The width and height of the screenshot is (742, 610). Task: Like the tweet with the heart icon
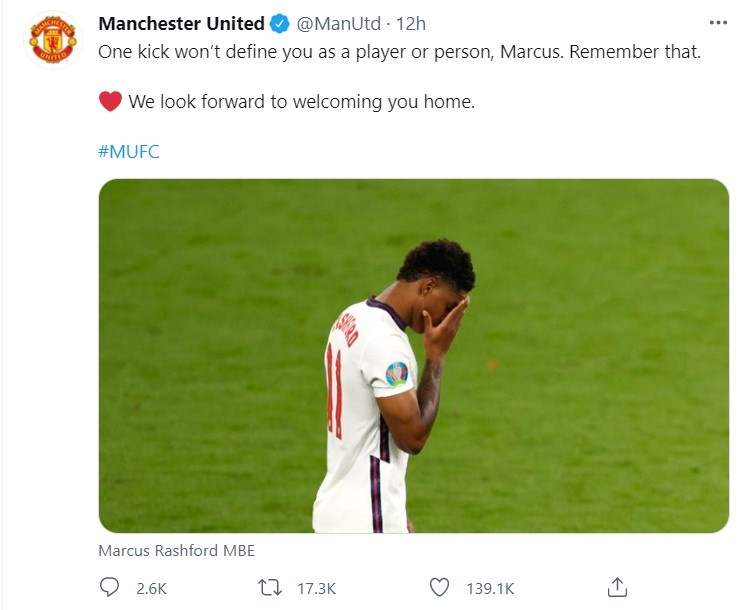(439, 587)
